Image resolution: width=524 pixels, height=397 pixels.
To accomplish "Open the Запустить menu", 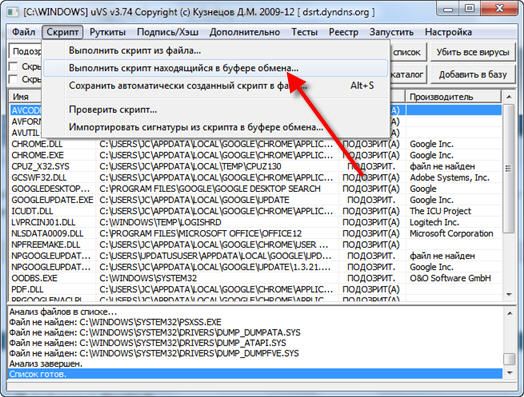I will click(391, 32).
